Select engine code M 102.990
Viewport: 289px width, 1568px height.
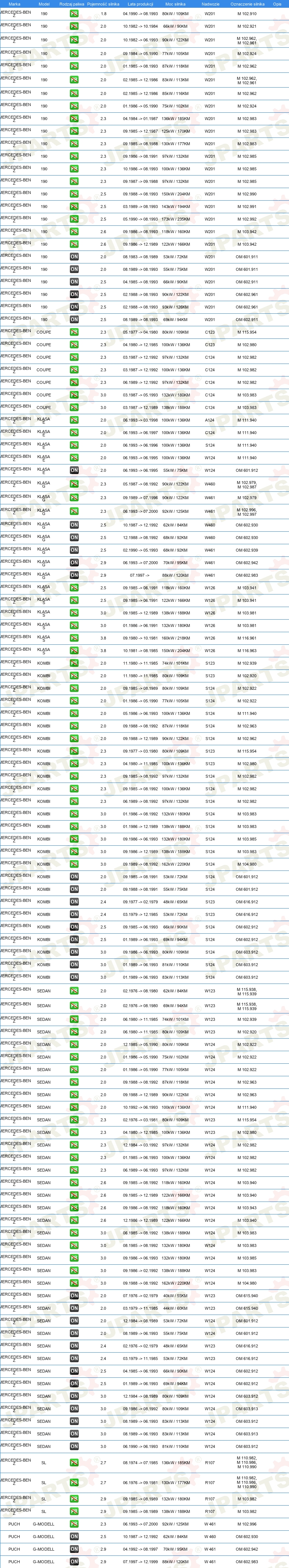point(247,194)
